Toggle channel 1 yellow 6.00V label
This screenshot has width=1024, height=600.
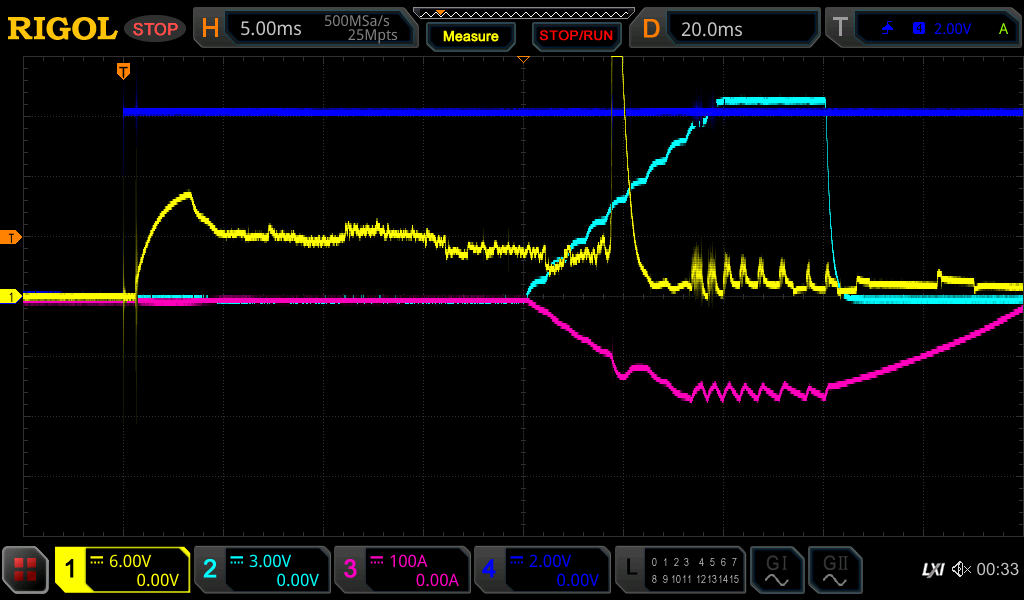point(122,570)
